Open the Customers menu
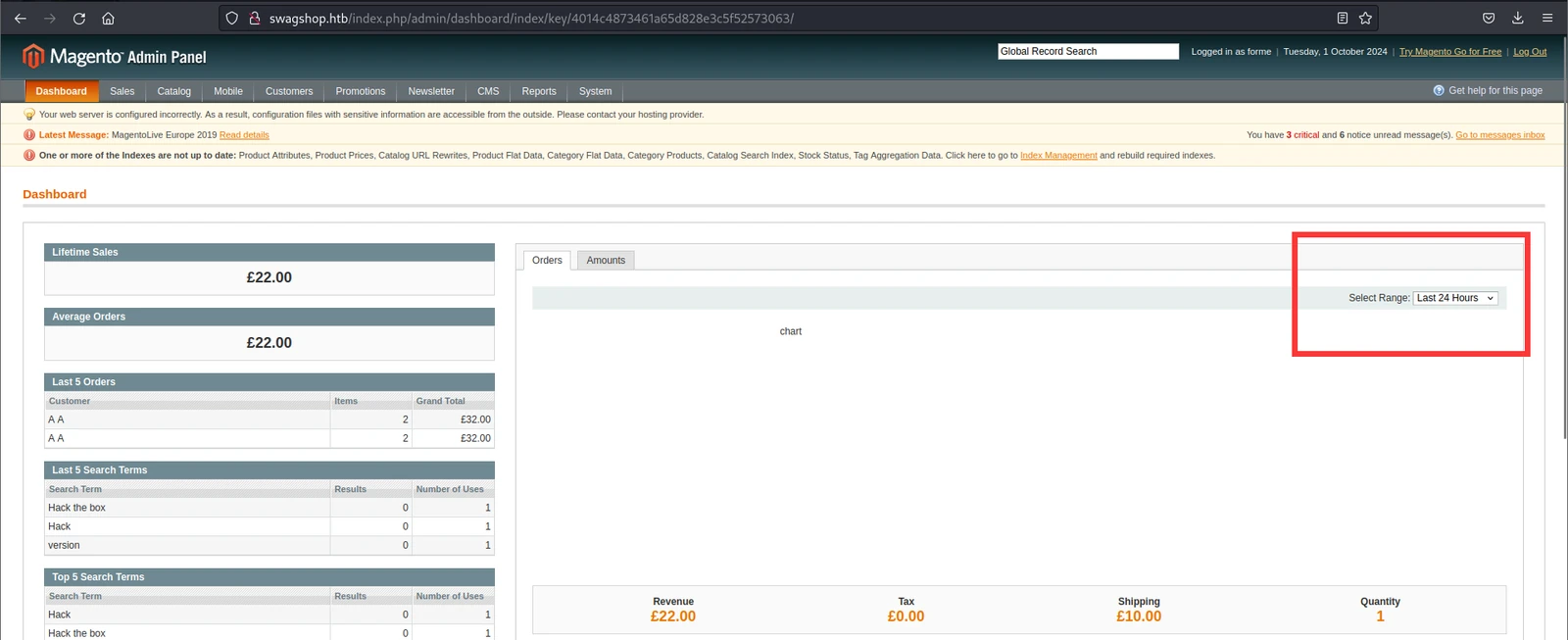 289,91
